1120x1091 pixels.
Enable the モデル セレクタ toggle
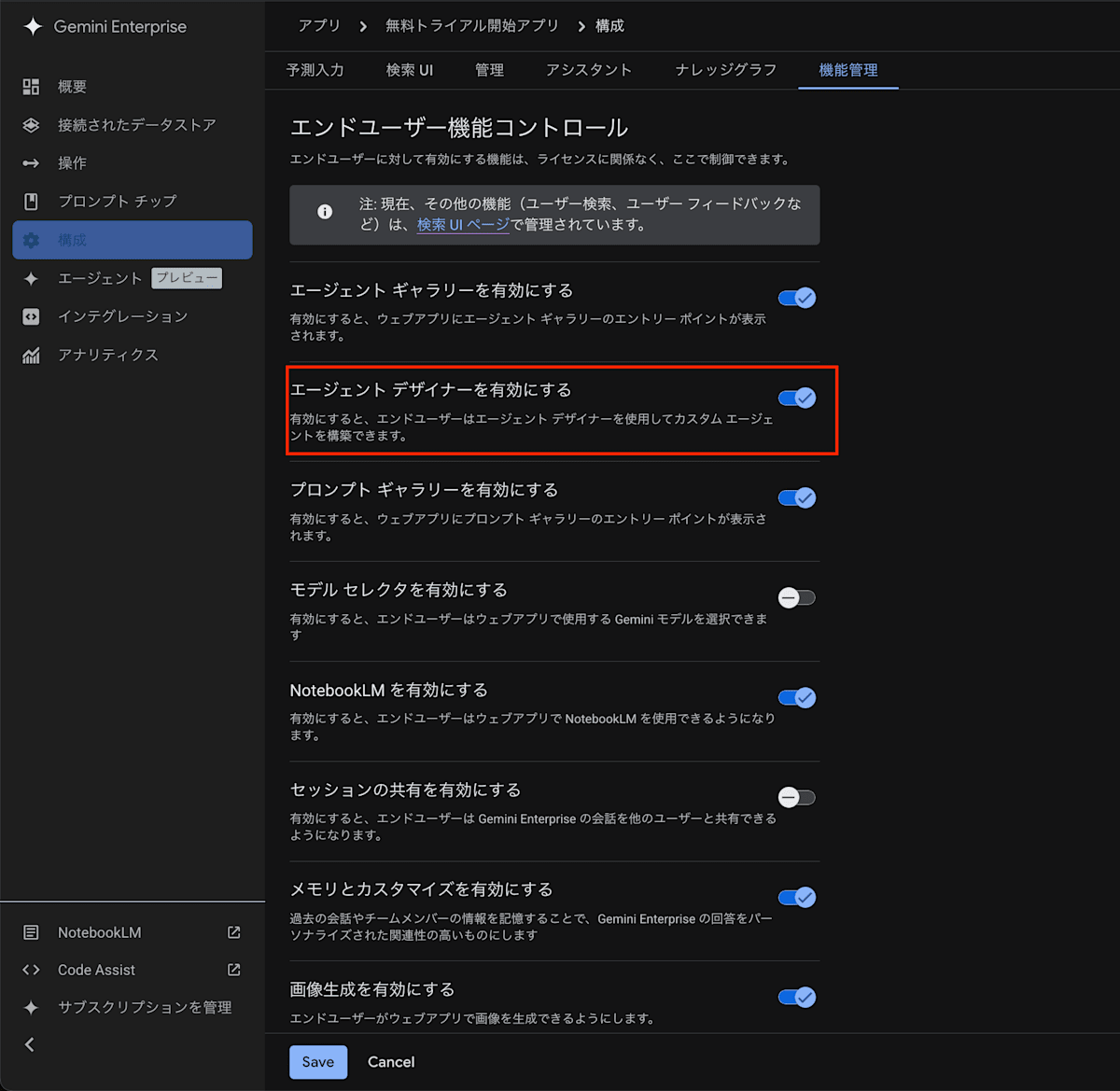click(x=797, y=597)
